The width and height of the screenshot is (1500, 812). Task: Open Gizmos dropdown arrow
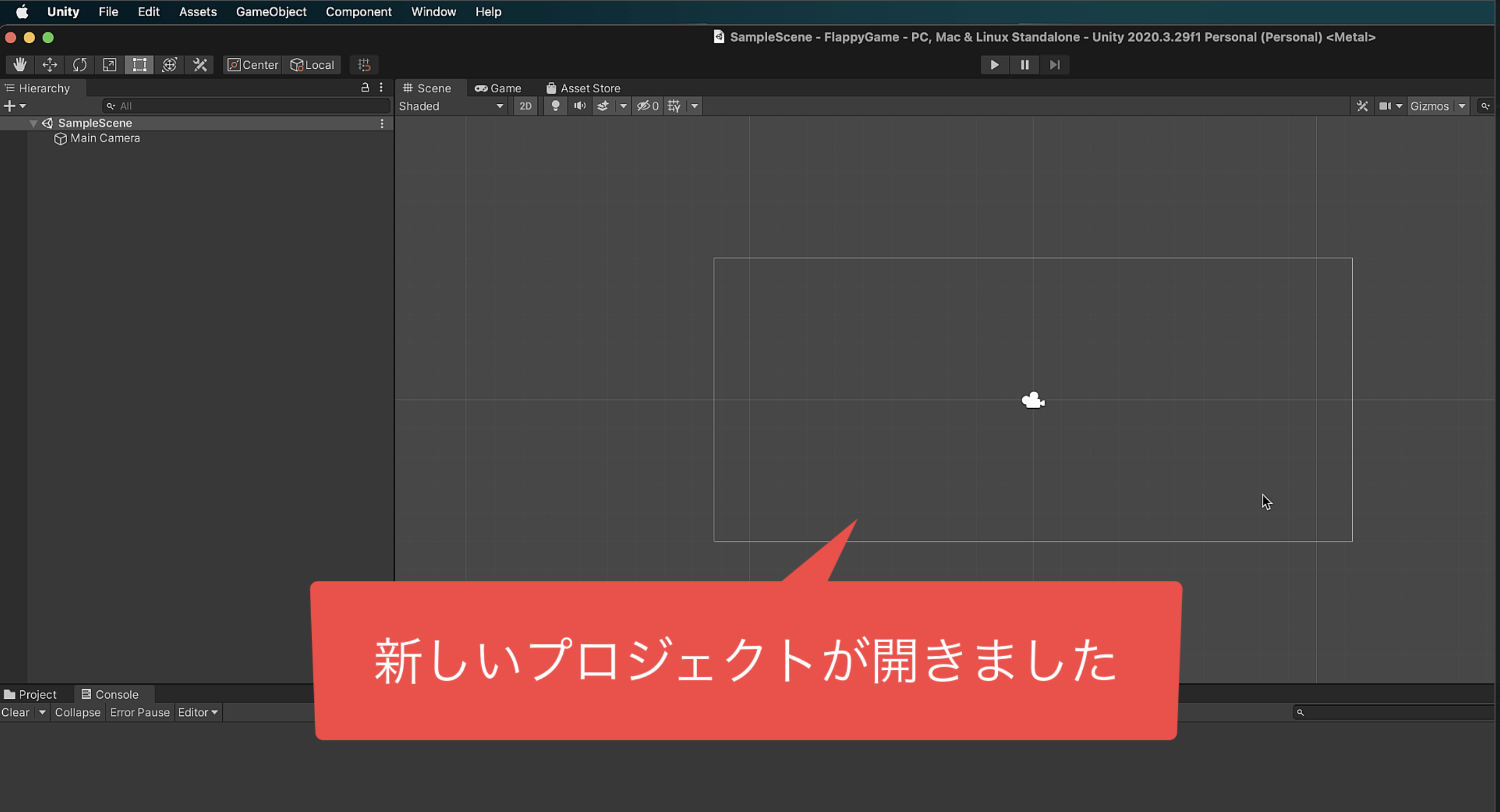click(x=1462, y=106)
